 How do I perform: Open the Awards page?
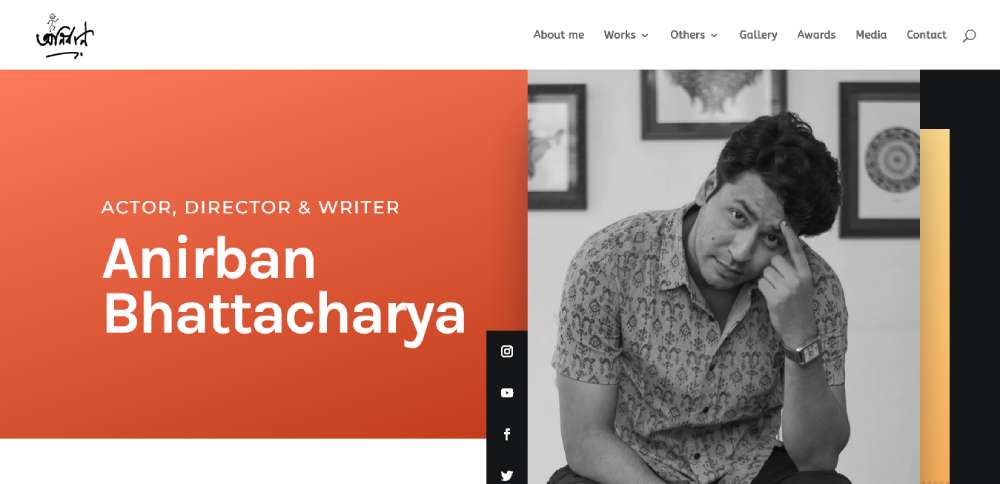tap(816, 35)
